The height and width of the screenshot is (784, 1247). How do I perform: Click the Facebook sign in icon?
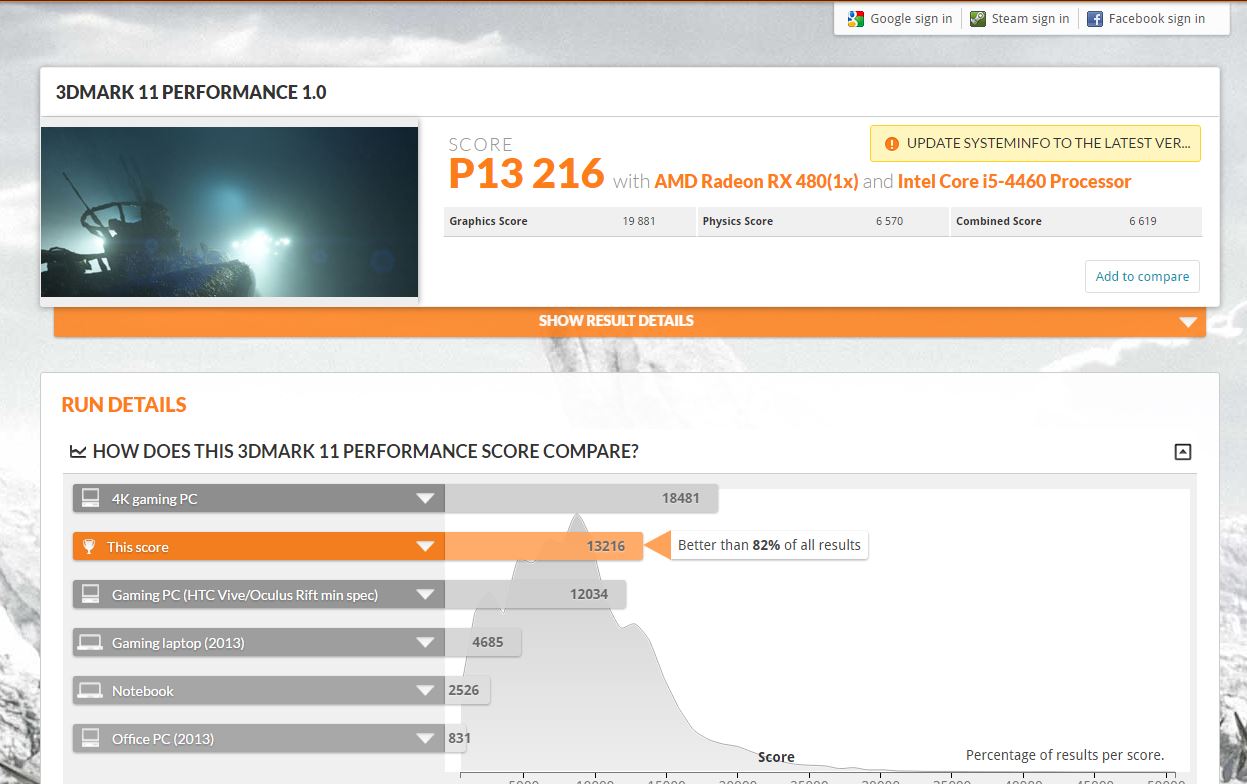coord(1094,18)
